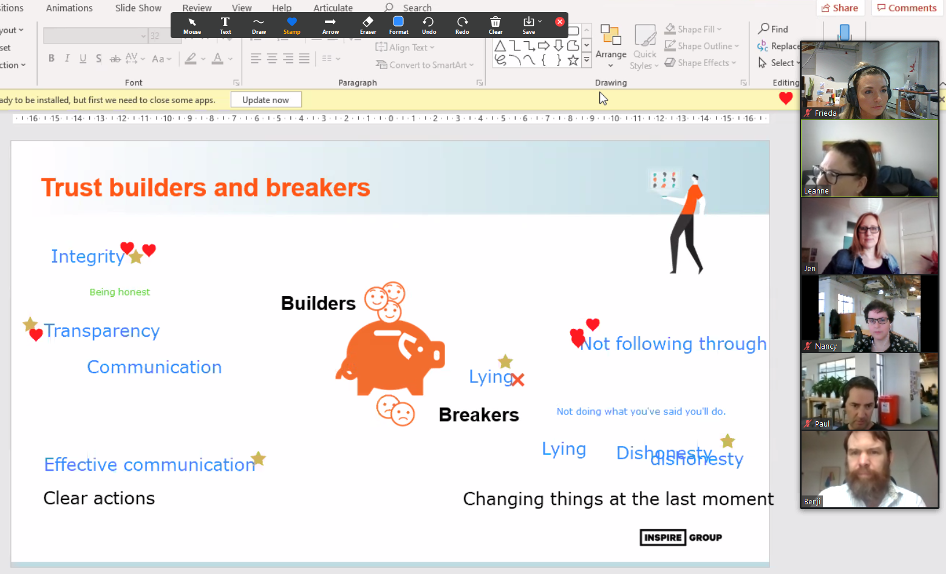Close the Zoom annotation toolbar
Viewport: 946px width, 574px height.
tap(560, 22)
